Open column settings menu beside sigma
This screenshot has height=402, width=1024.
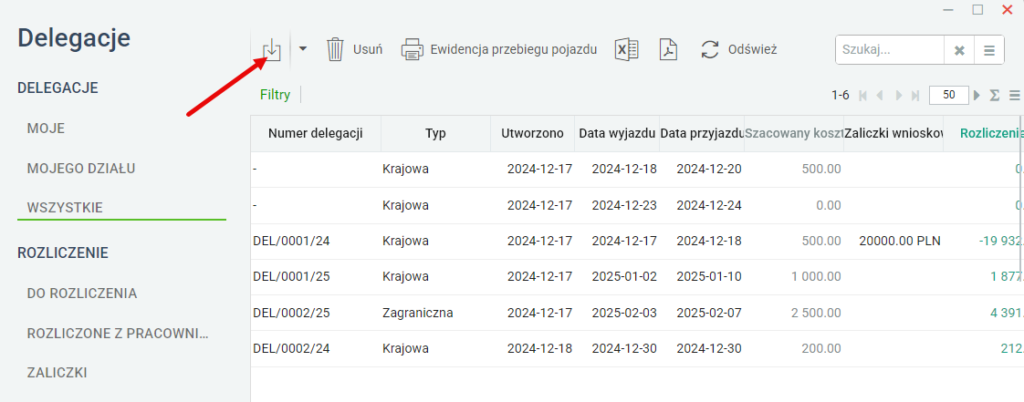point(1014,95)
